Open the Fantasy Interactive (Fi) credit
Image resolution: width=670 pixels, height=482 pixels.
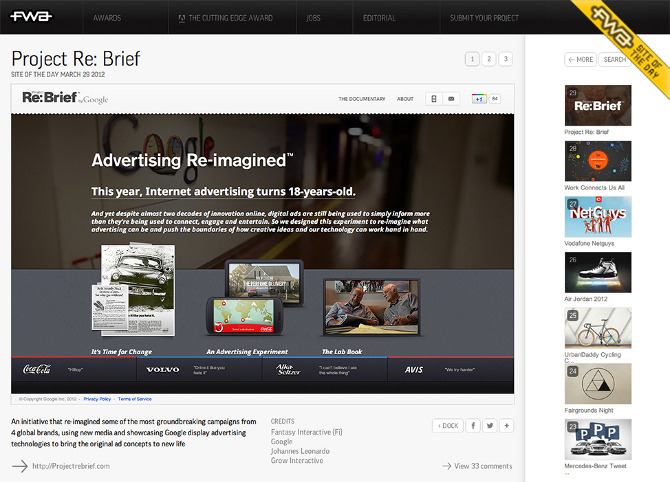pos(306,432)
